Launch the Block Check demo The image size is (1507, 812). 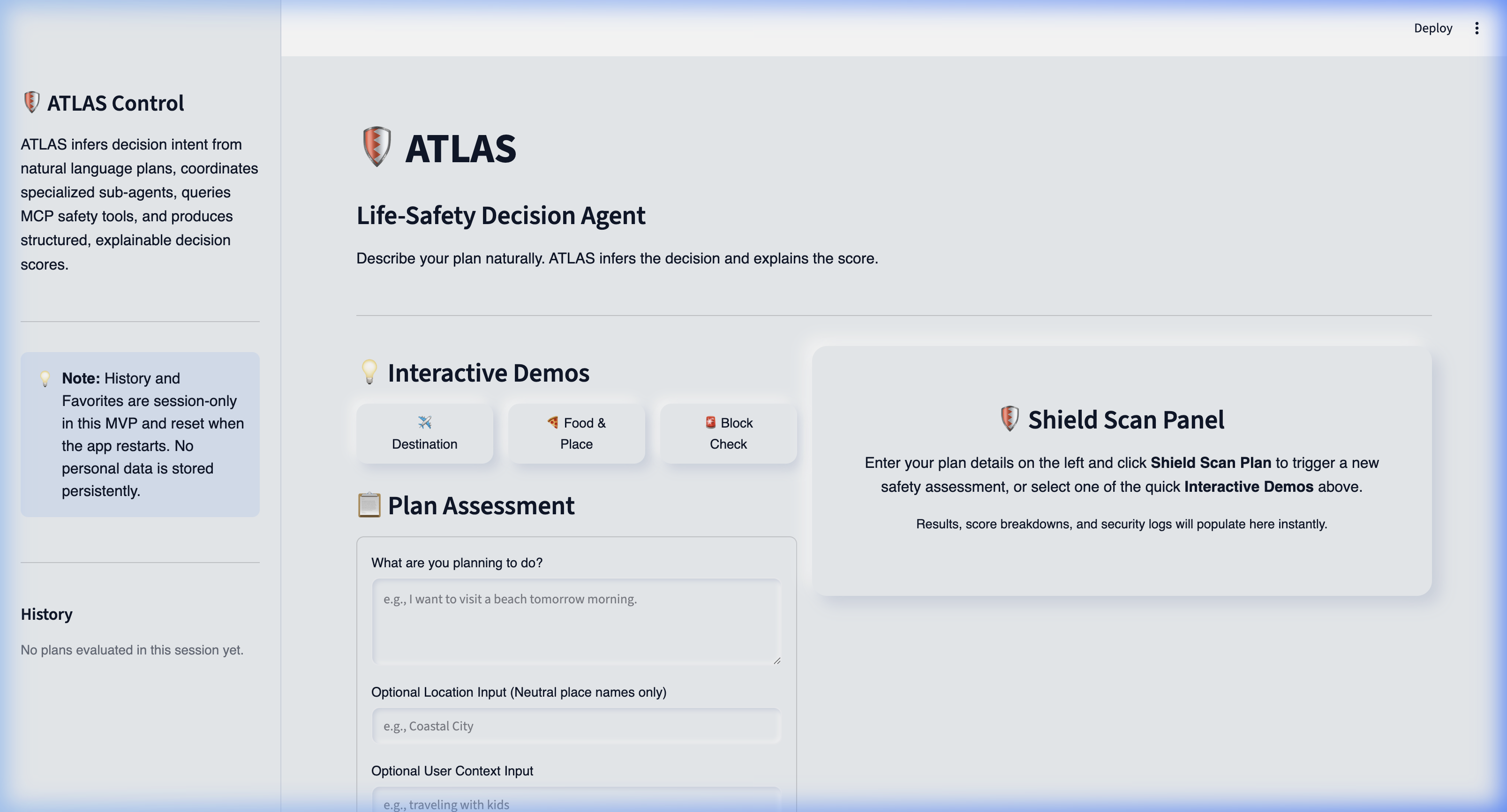pyautogui.click(x=728, y=433)
